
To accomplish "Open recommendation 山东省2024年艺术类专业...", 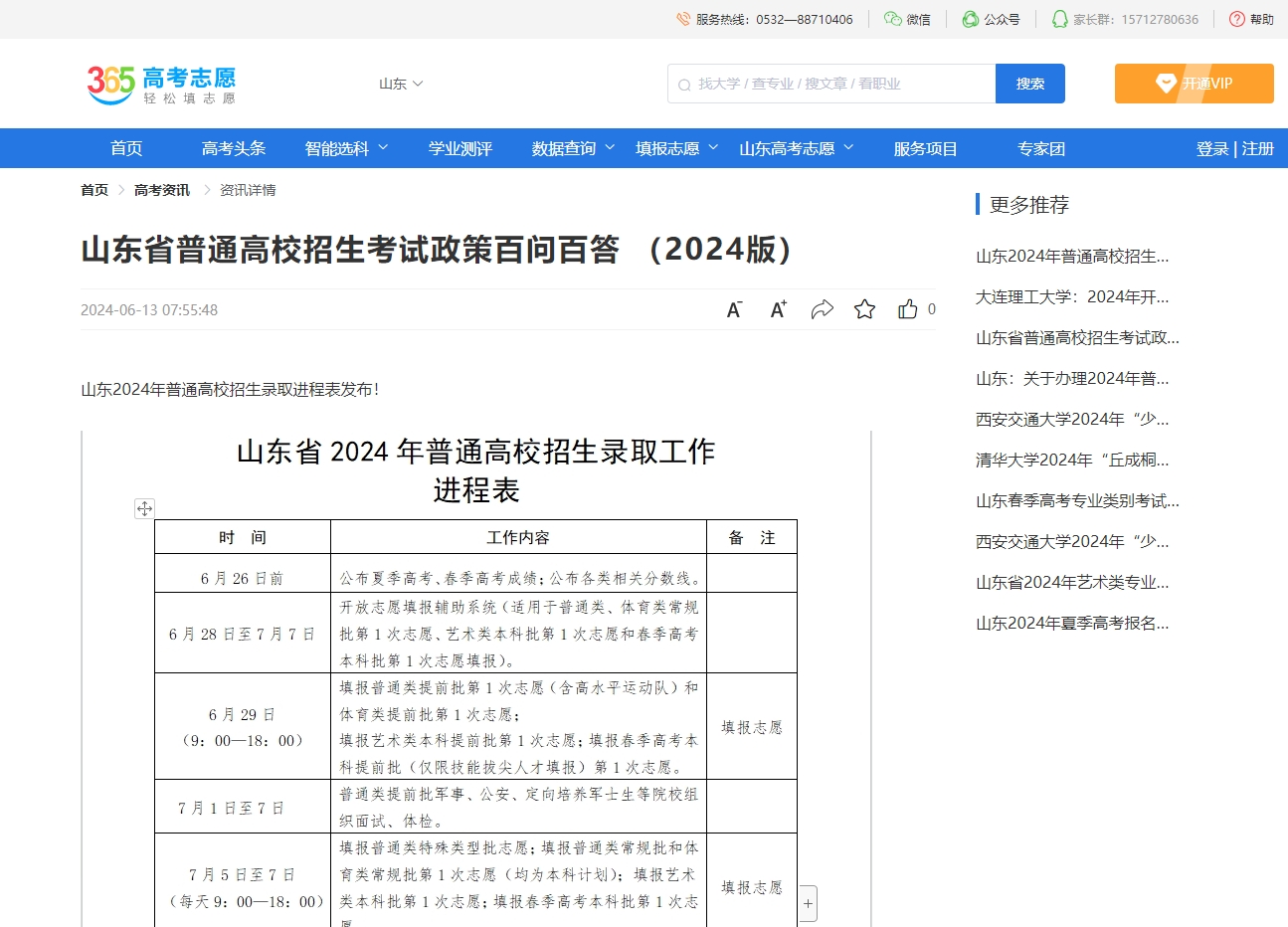I will point(1072,582).
